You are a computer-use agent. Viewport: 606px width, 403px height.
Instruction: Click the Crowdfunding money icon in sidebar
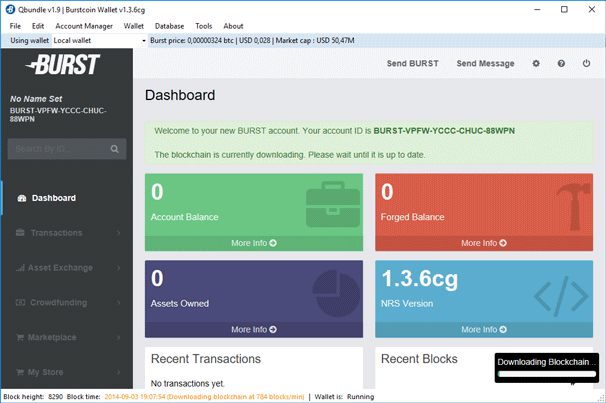pyautogui.click(x=20, y=302)
